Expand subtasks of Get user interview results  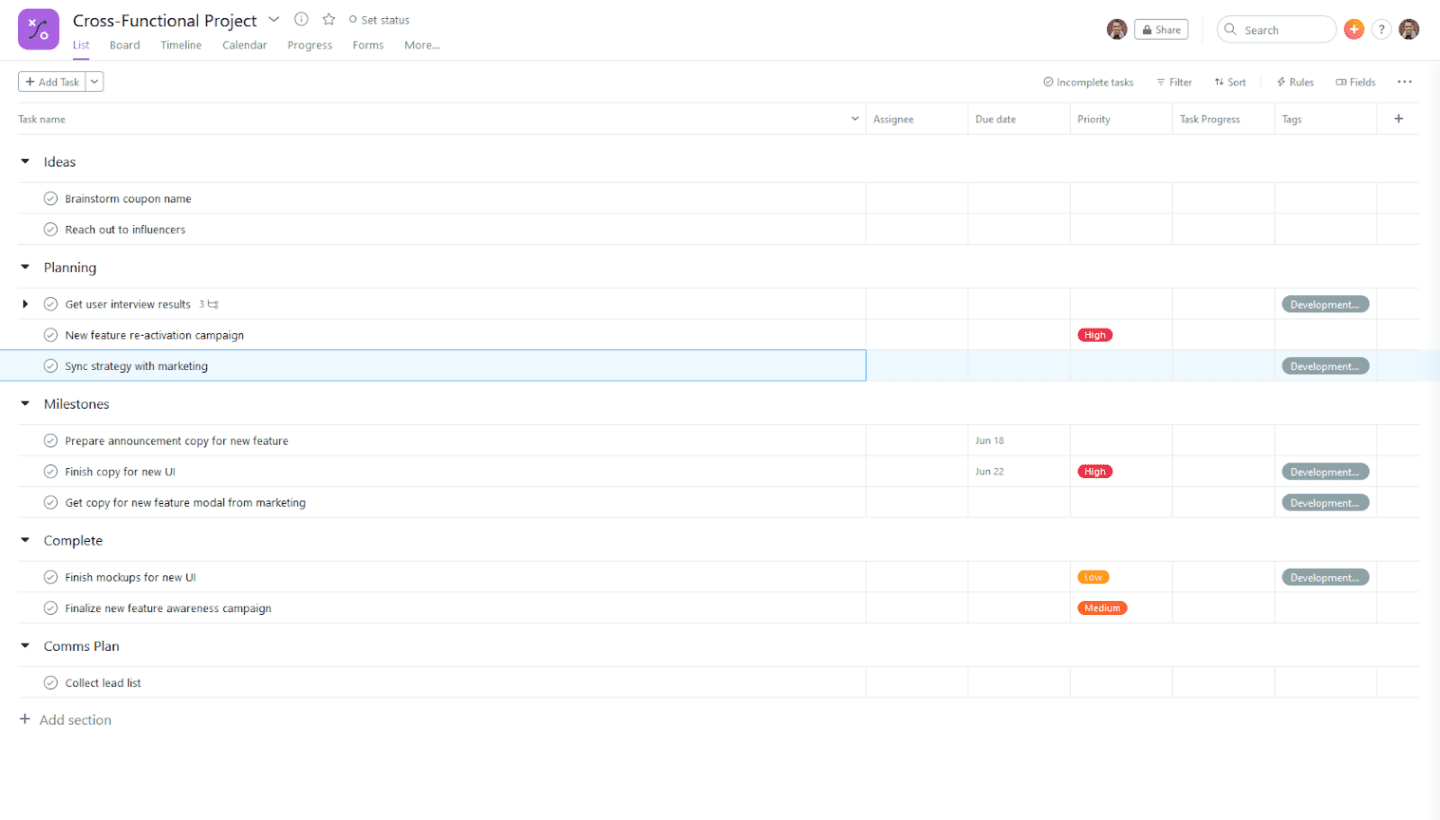tap(25, 304)
